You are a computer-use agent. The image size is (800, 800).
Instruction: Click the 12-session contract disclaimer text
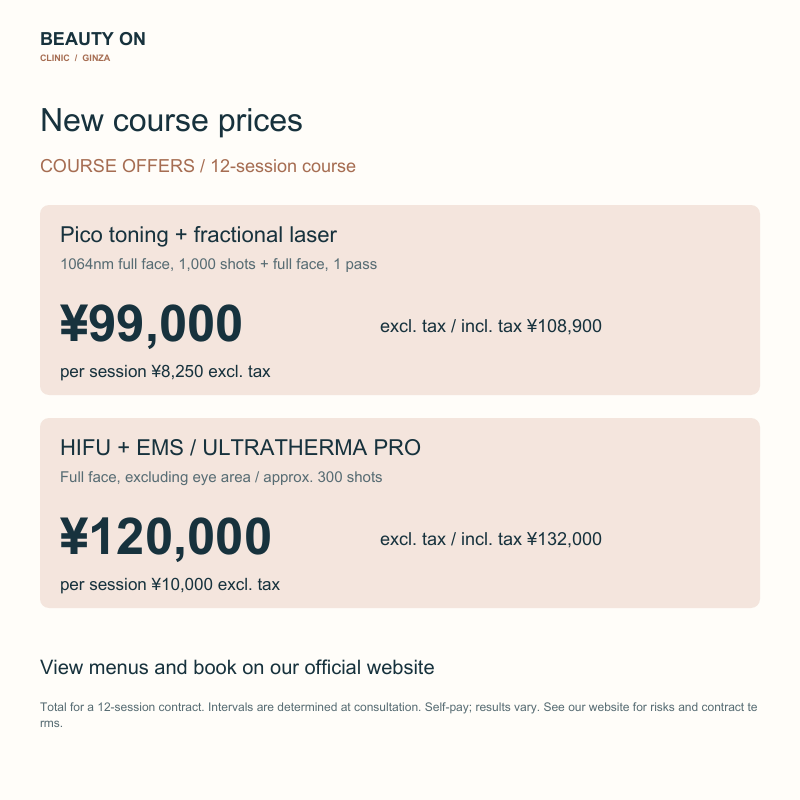[x=398, y=715]
